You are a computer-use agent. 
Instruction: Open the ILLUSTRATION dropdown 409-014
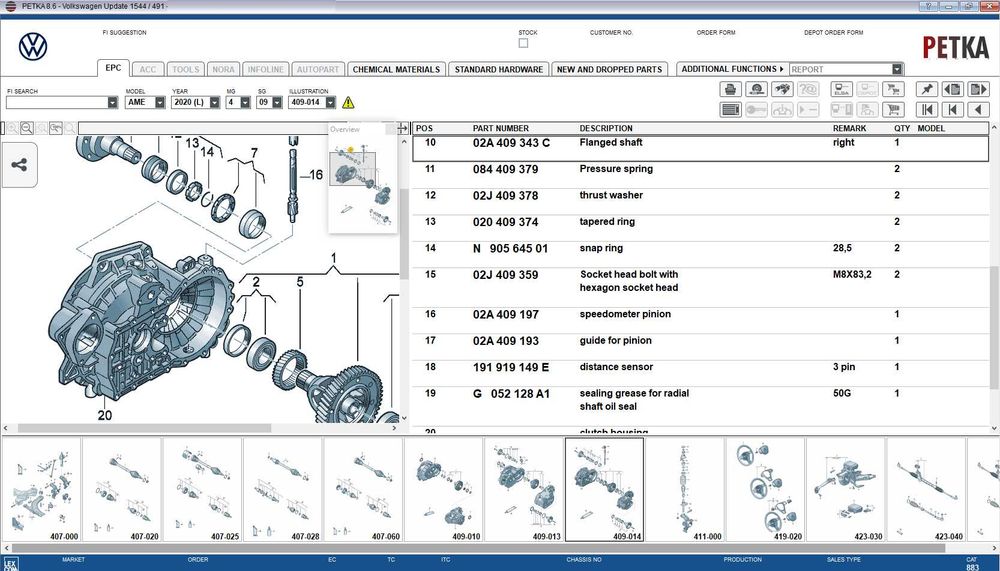312,102
